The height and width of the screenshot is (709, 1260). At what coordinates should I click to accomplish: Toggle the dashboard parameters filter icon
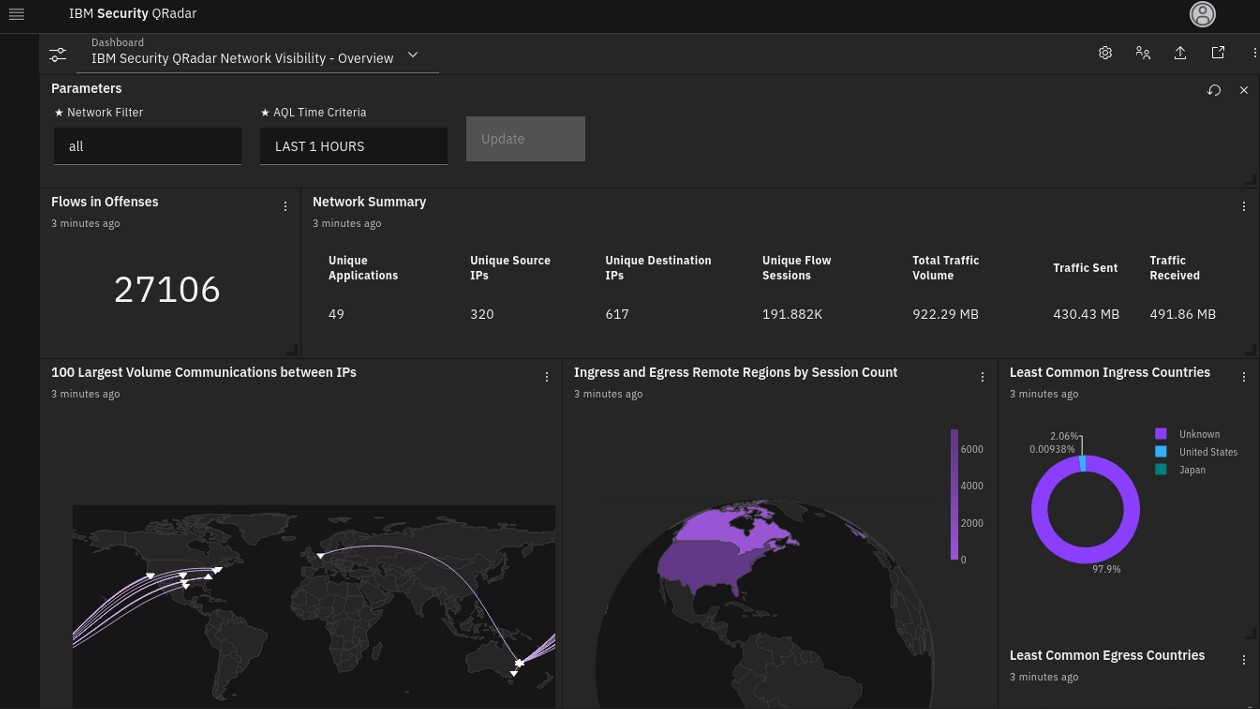point(58,55)
